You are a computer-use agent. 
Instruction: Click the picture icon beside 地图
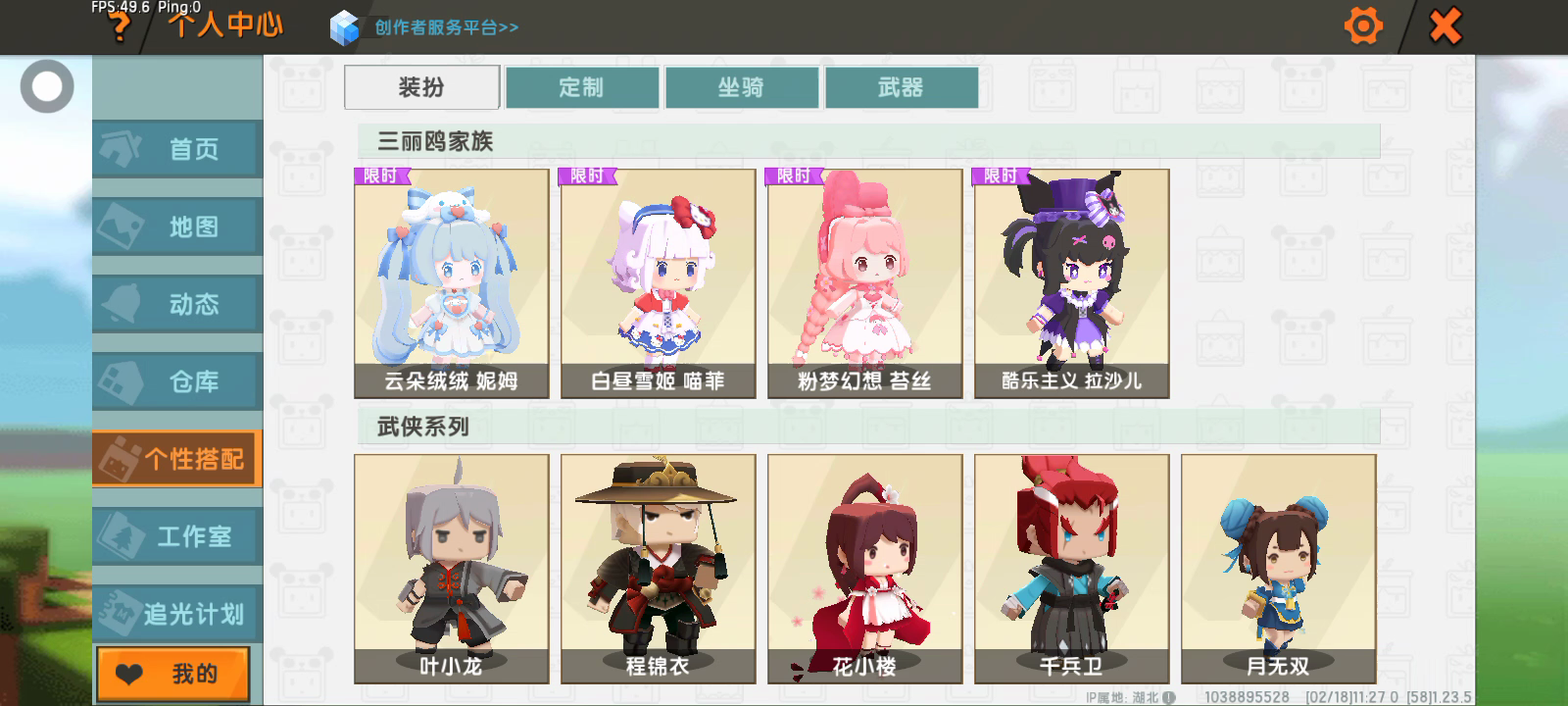(x=122, y=226)
